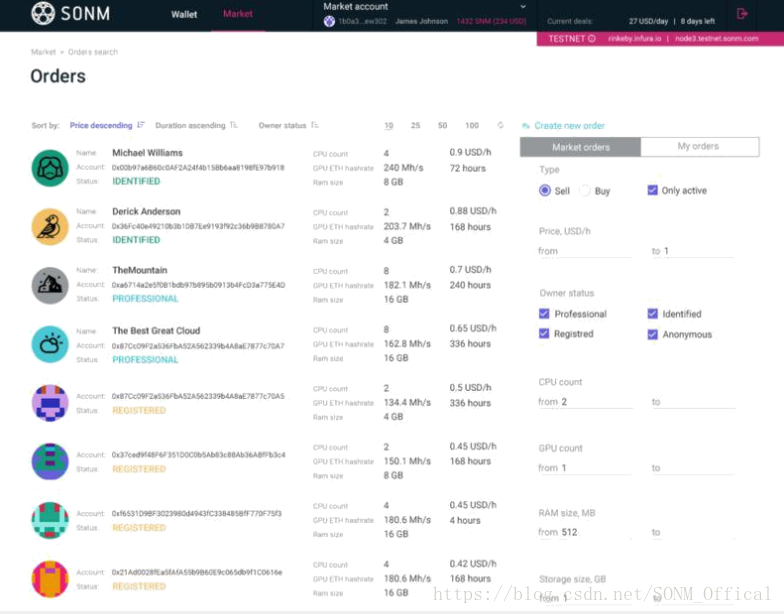
Task: Select the Sell radio button
Action: [x=545, y=190]
